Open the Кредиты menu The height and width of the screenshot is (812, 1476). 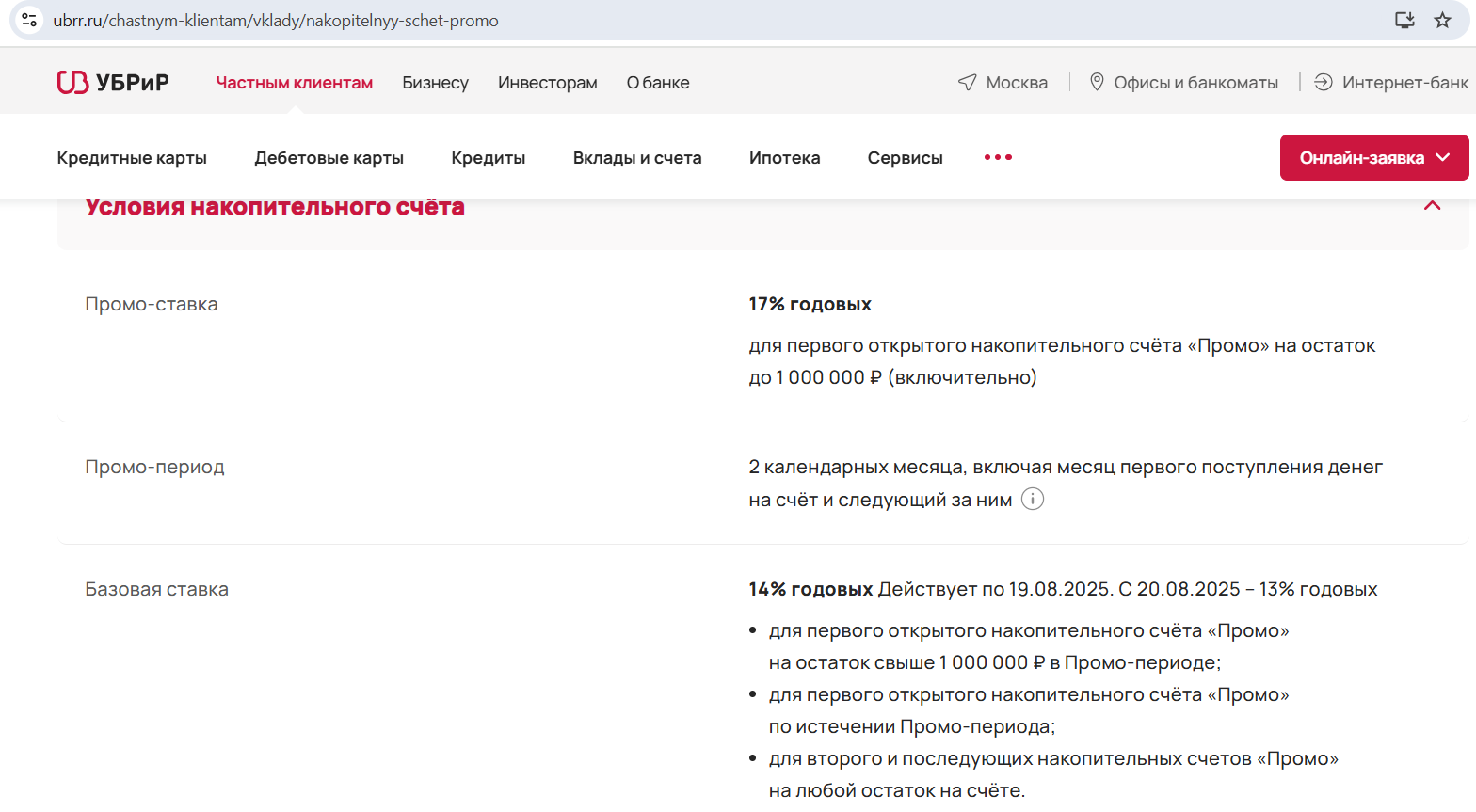pyautogui.click(x=489, y=158)
